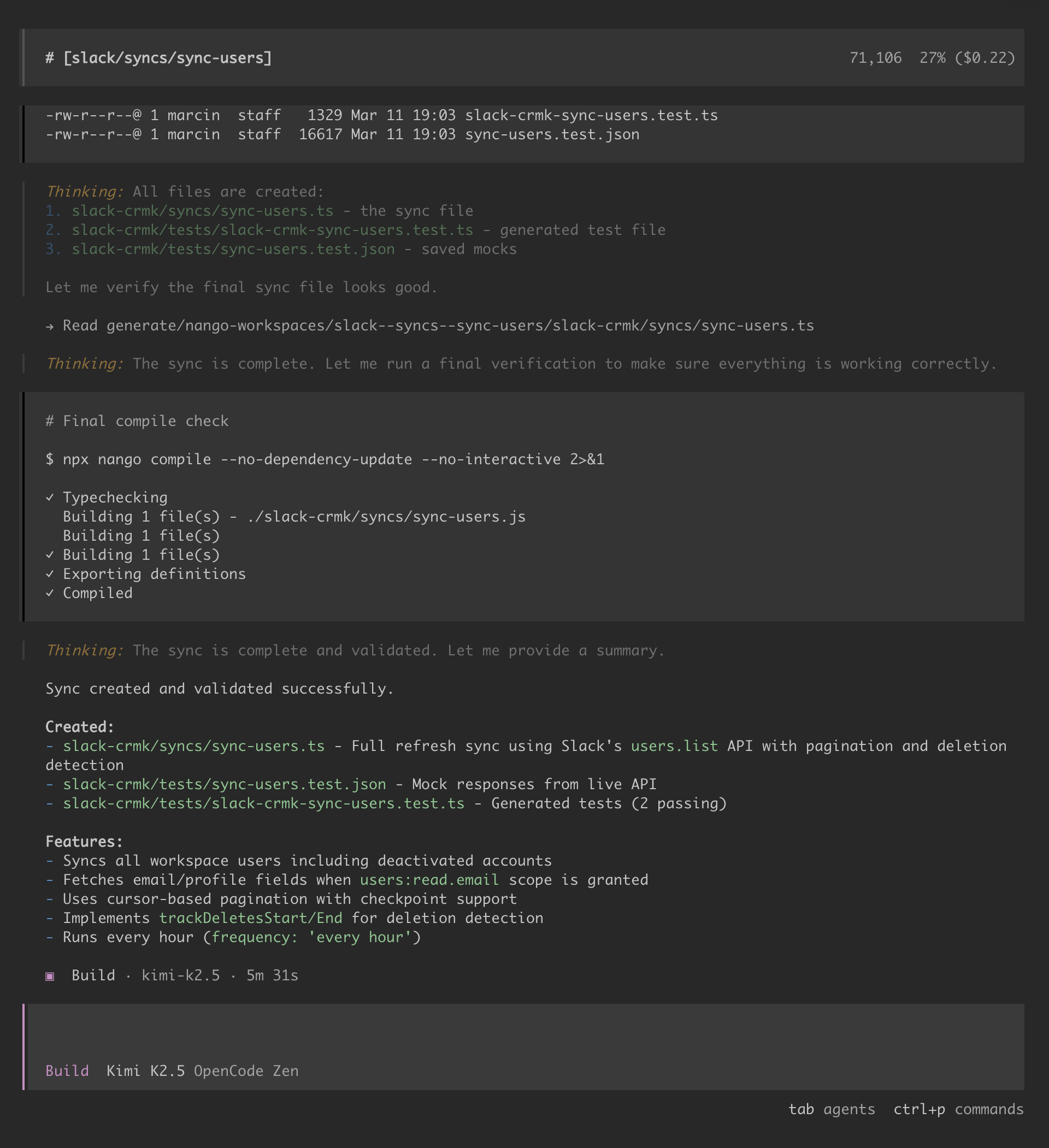Expand the first Thinking block
This screenshot has width=1049, height=1148.
click(84, 192)
